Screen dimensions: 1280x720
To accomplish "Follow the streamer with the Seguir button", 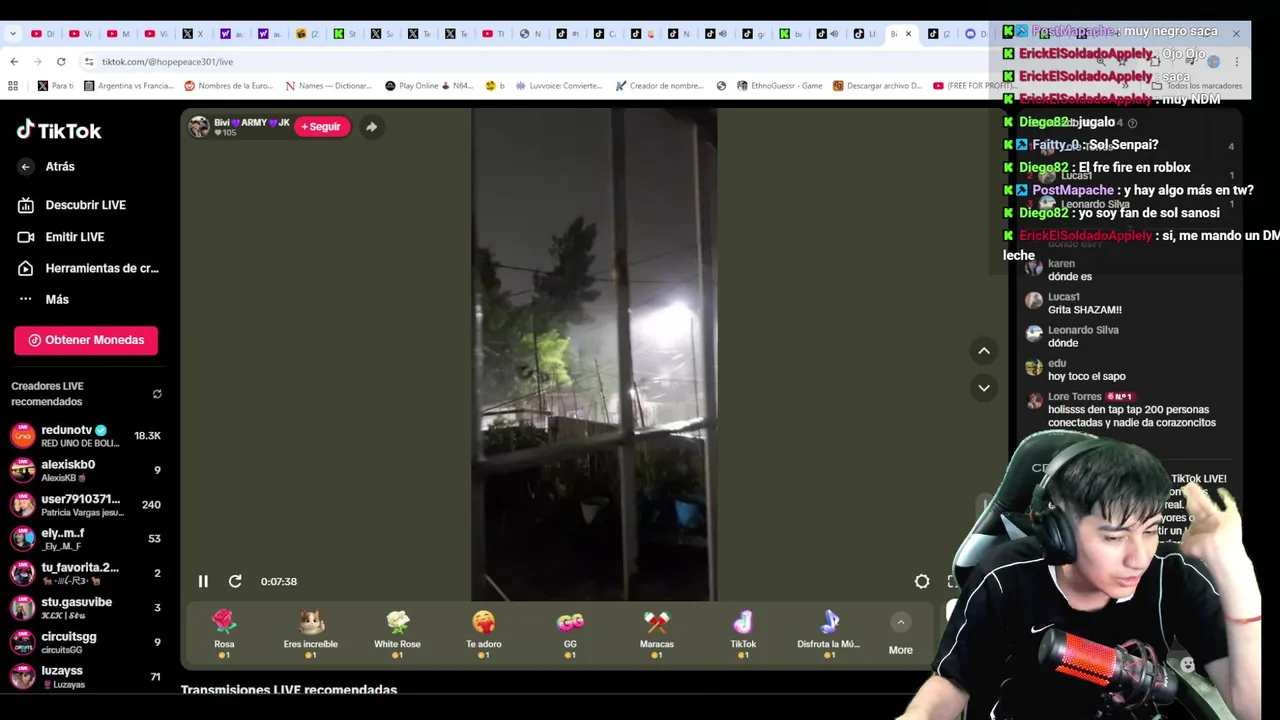I will 322,127.
